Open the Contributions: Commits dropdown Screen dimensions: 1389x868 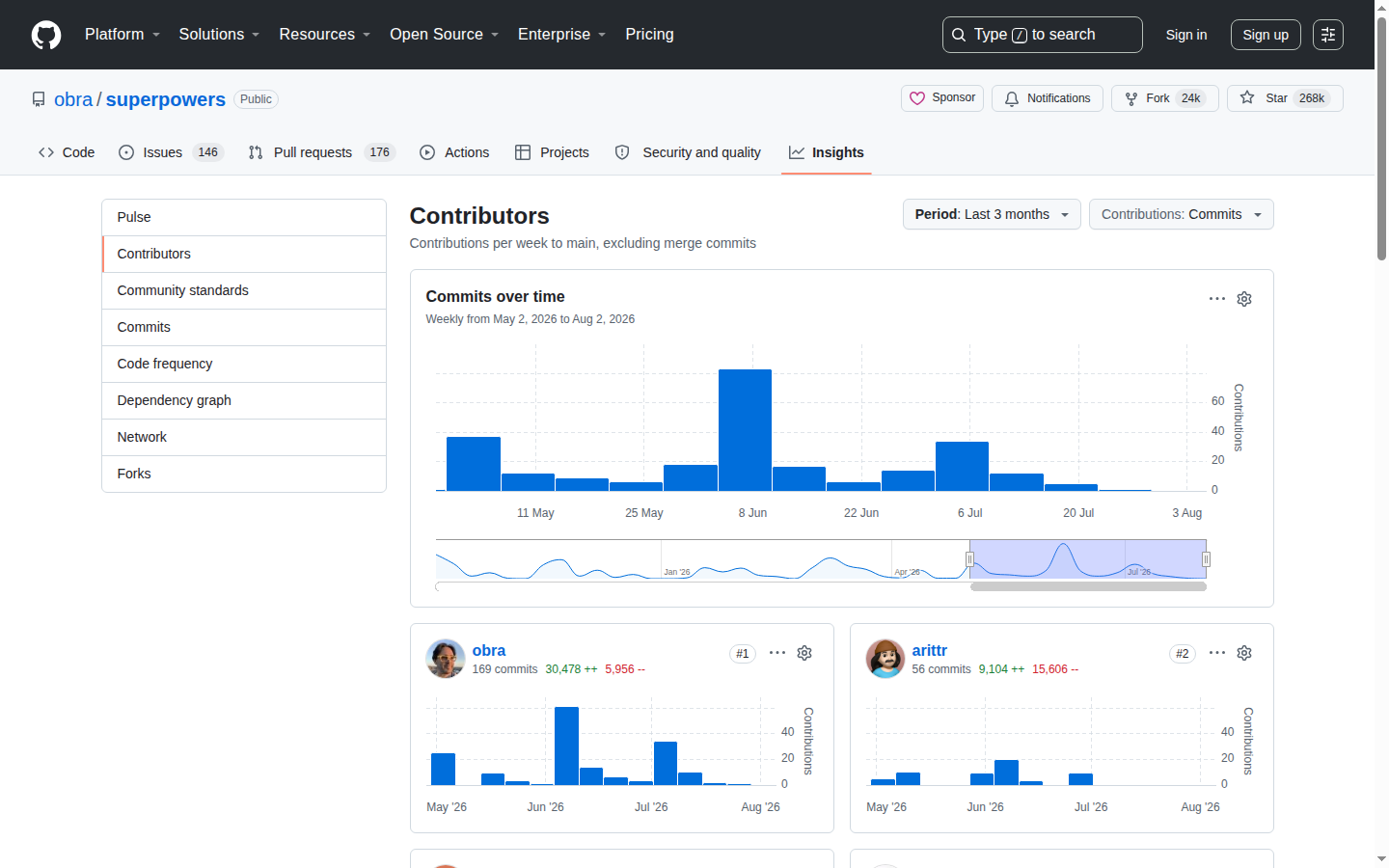[1182, 214]
